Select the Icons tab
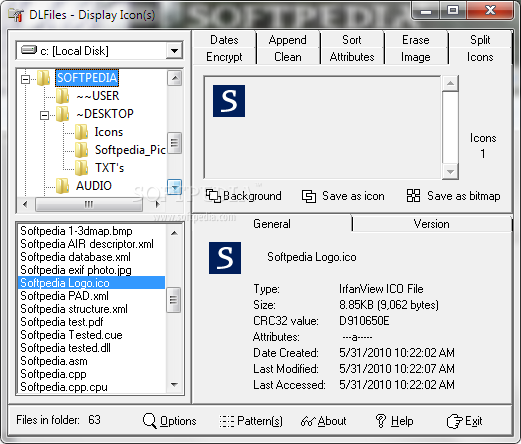The image size is (521, 444). pyautogui.click(x=480, y=57)
